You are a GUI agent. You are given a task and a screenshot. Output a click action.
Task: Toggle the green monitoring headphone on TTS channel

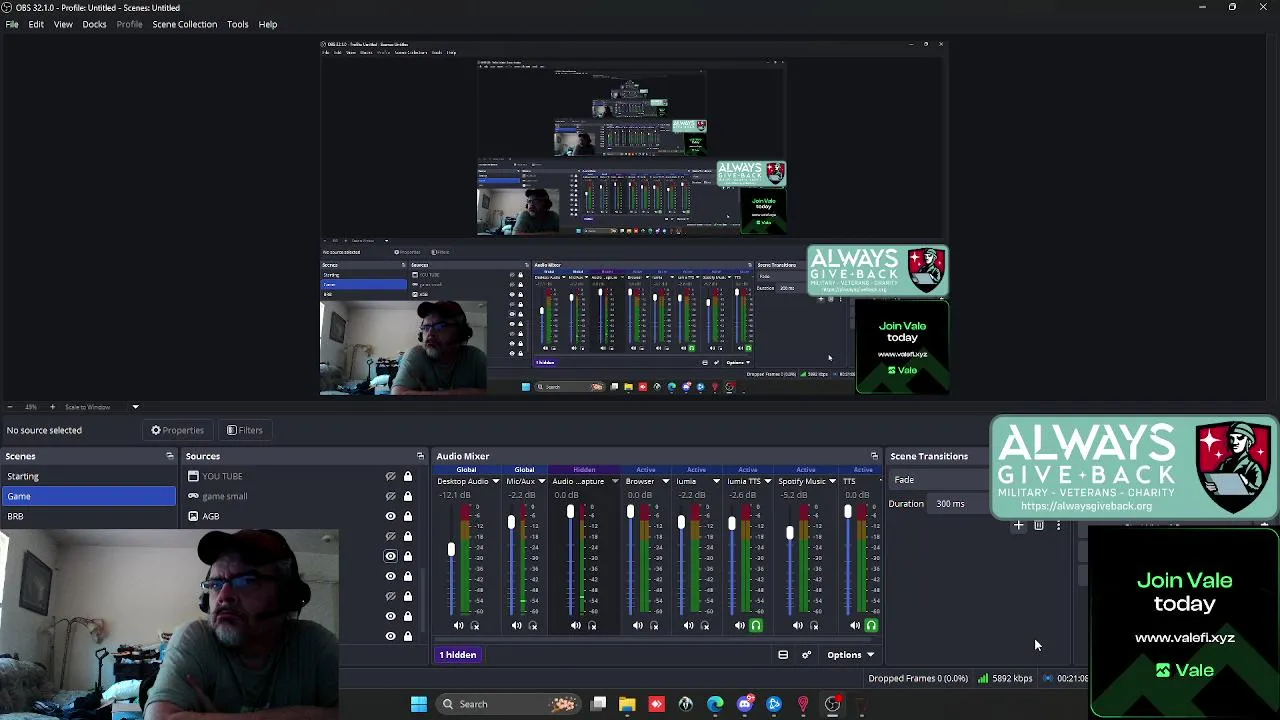871,626
